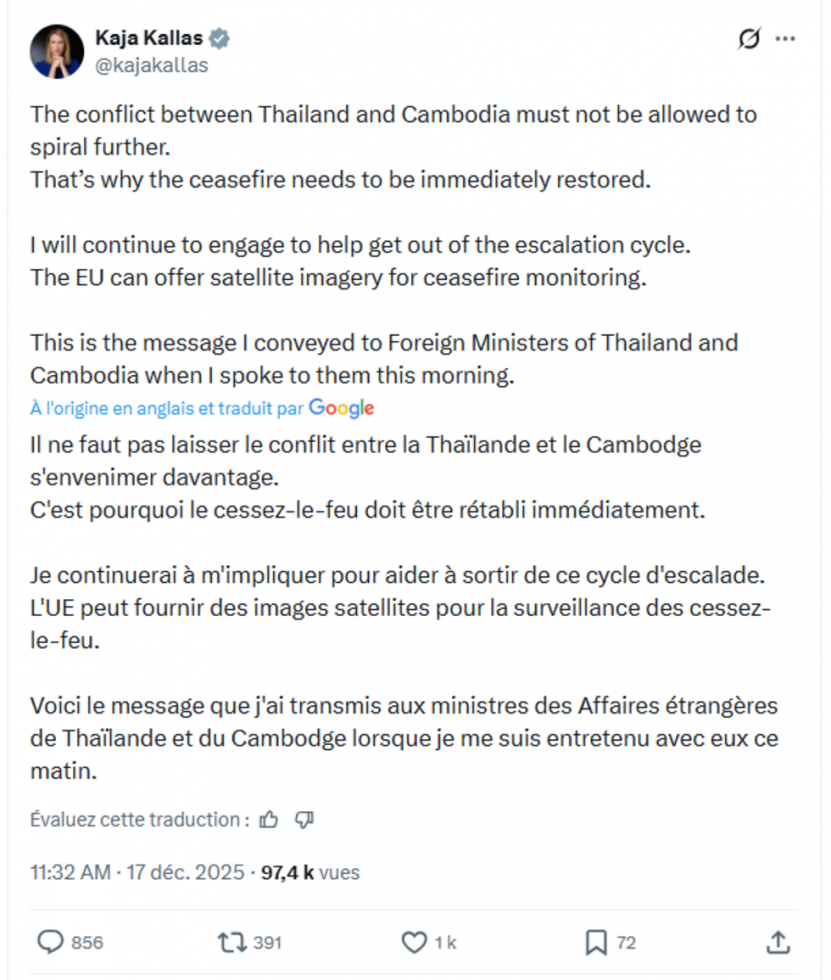Image resolution: width=831 pixels, height=980 pixels.
Task: Mark the post as liked then unlike it
Action: click(x=414, y=941)
